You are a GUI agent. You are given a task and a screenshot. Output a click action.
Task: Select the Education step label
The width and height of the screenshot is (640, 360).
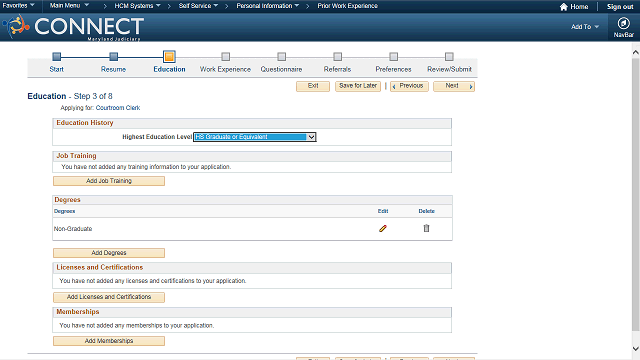pos(169,69)
